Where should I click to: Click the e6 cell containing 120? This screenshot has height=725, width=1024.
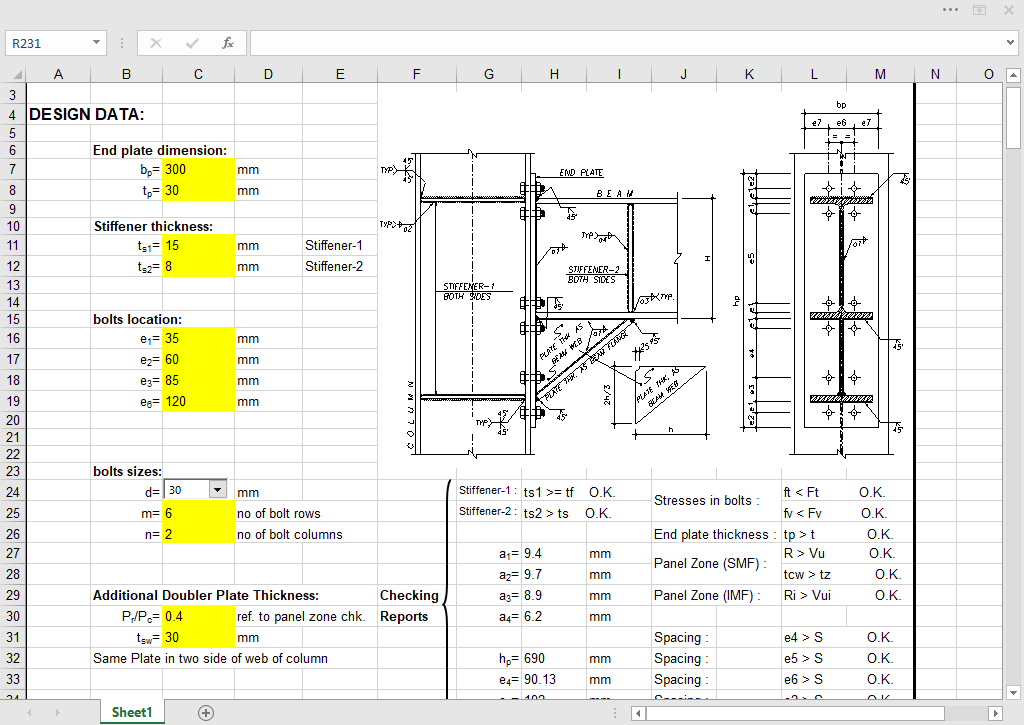point(198,401)
